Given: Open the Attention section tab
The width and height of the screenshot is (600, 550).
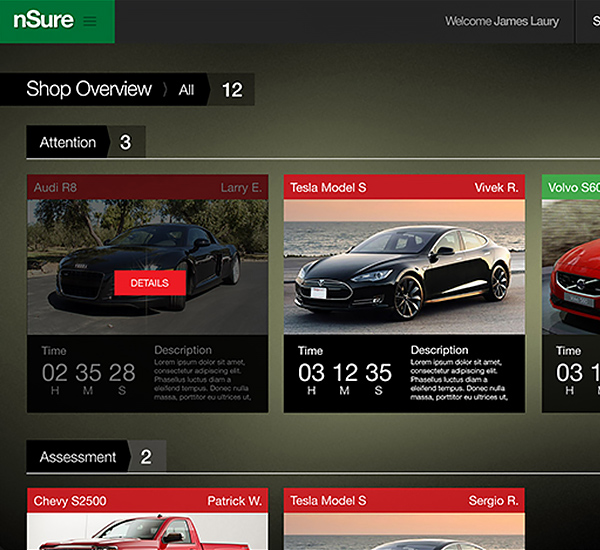Looking at the screenshot, I should 68,142.
